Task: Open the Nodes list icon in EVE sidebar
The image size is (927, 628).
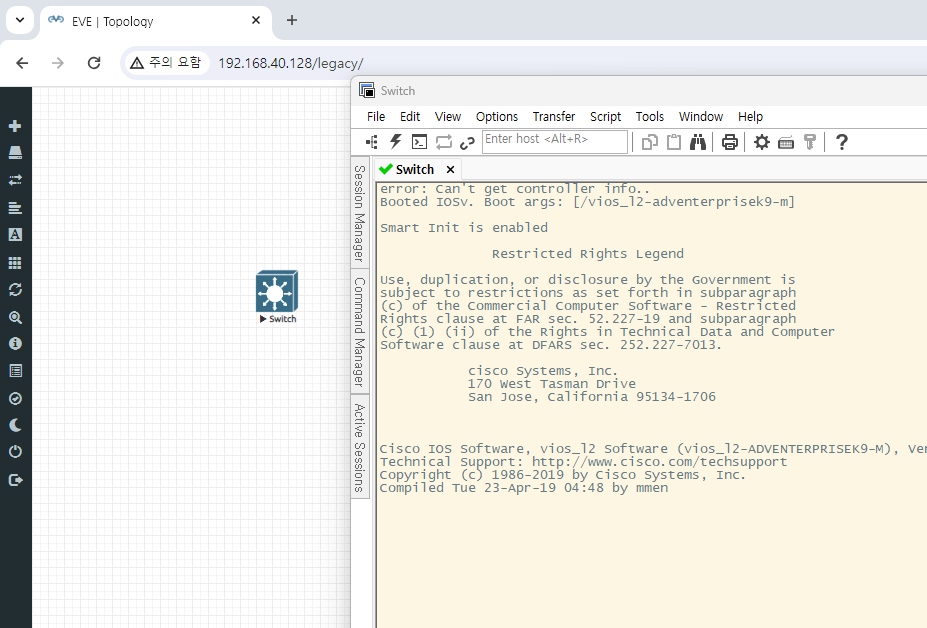Action: (15, 153)
